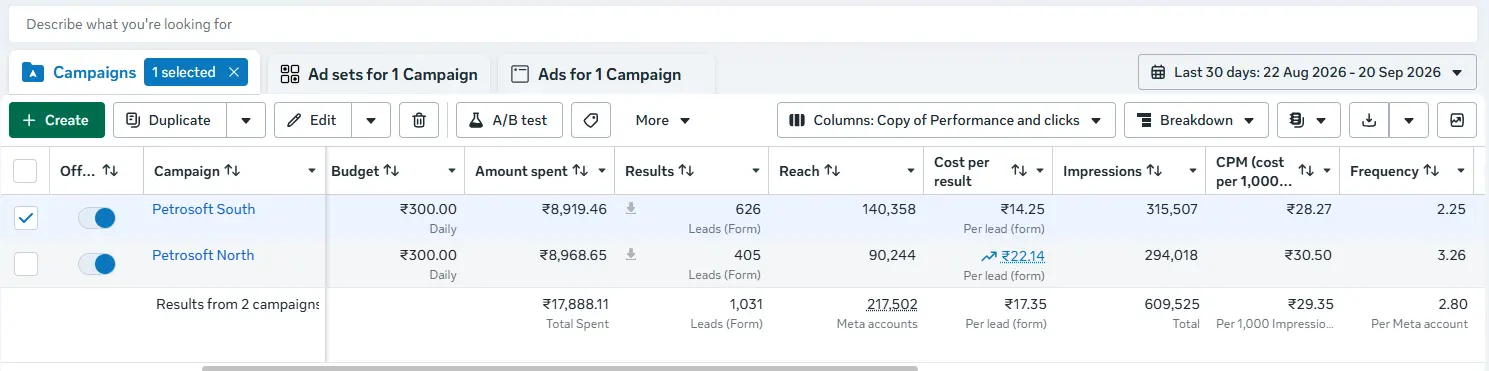Expand the Edit options arrow
The height and width of the screenshot is (371, 1489).
pyautogui.click(x=371, y=120)
